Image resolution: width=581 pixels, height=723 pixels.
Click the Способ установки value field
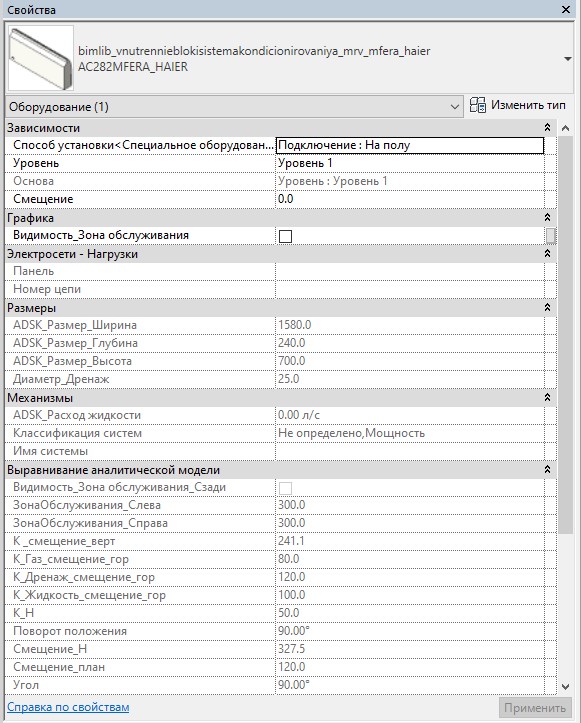click(x=410, y=145)
